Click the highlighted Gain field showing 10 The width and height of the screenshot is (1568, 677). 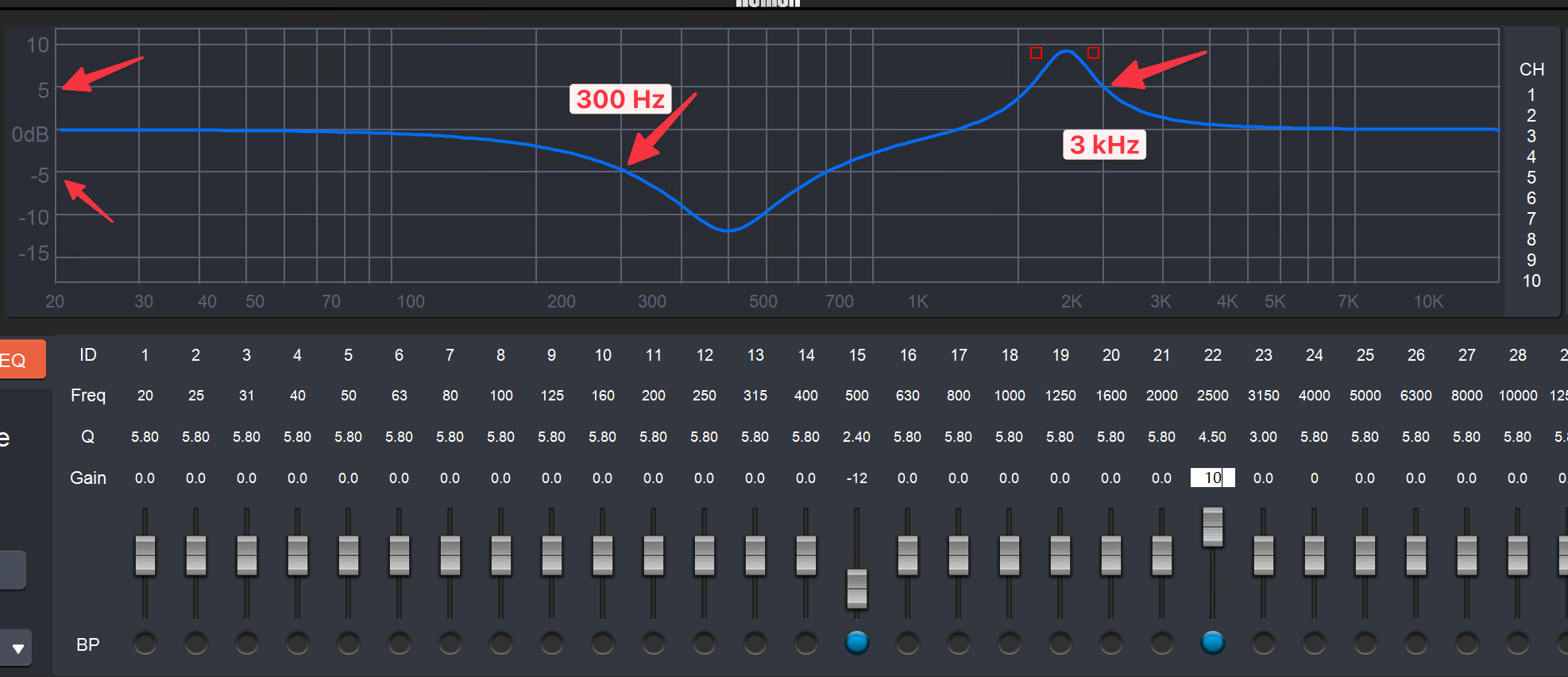tap(1212, 478)
